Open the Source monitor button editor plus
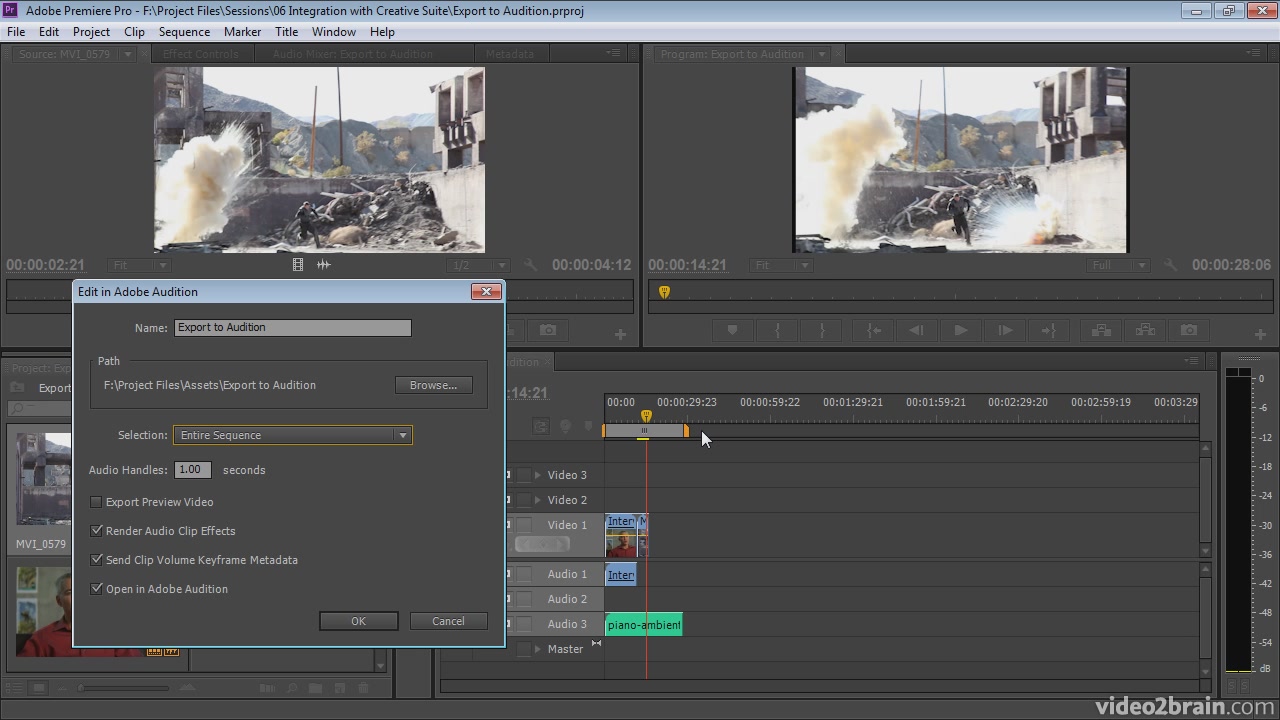Screen dimensions: 1280x720 tap(620, 334)
